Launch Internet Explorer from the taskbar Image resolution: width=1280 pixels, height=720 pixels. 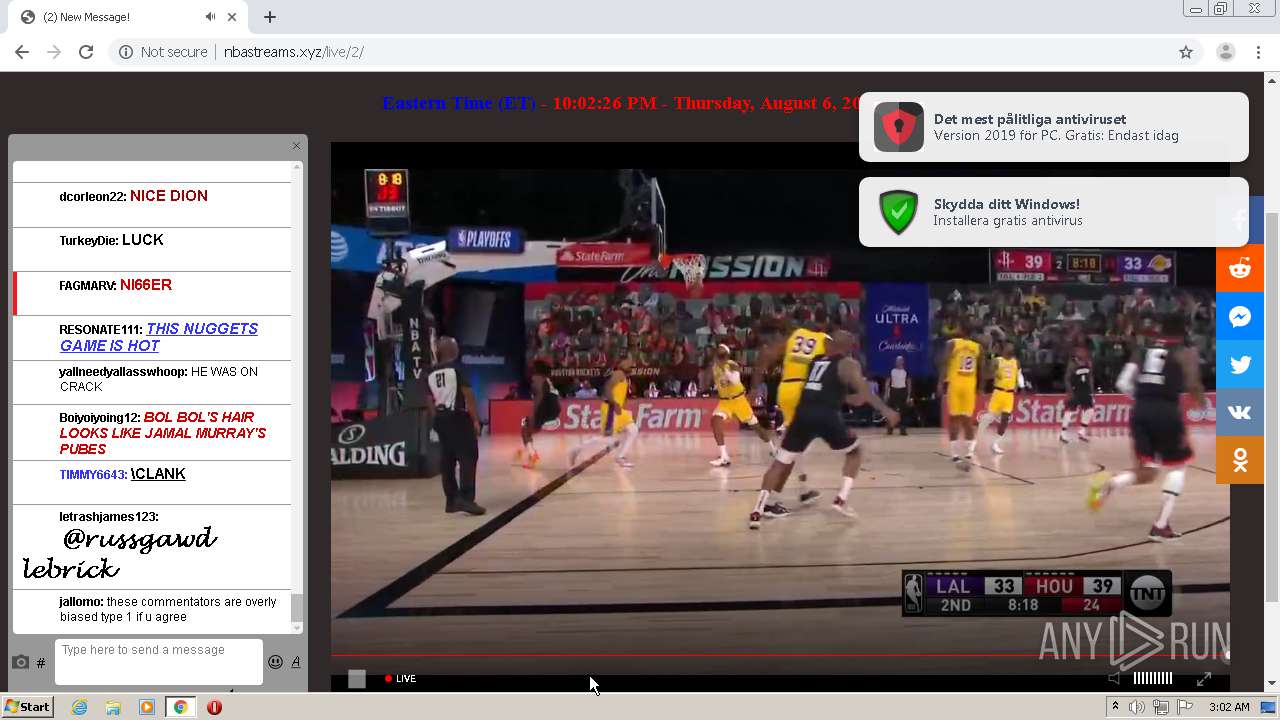79,707
